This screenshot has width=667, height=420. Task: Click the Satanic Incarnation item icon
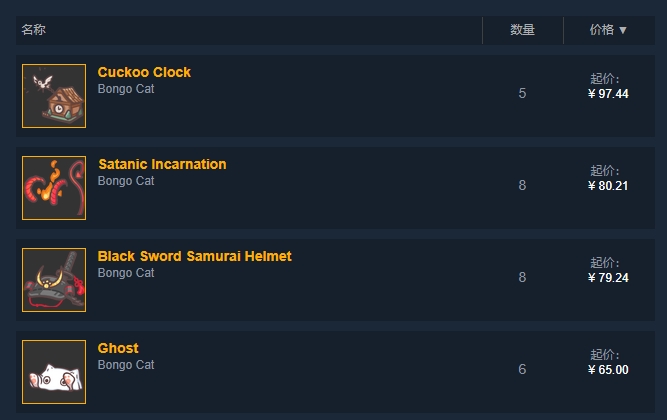pos(54,188)
